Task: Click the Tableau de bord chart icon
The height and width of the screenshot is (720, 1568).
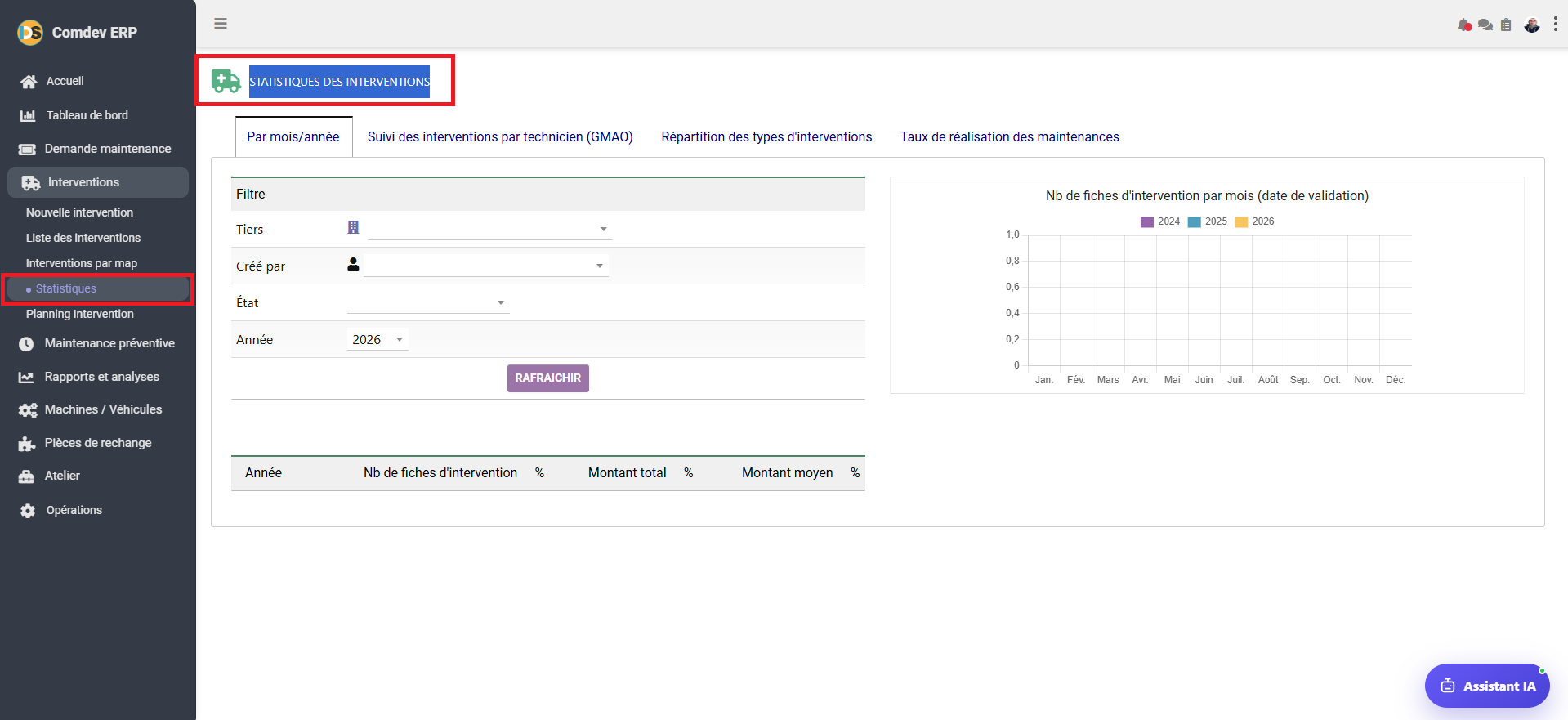Action: (28, 116)
